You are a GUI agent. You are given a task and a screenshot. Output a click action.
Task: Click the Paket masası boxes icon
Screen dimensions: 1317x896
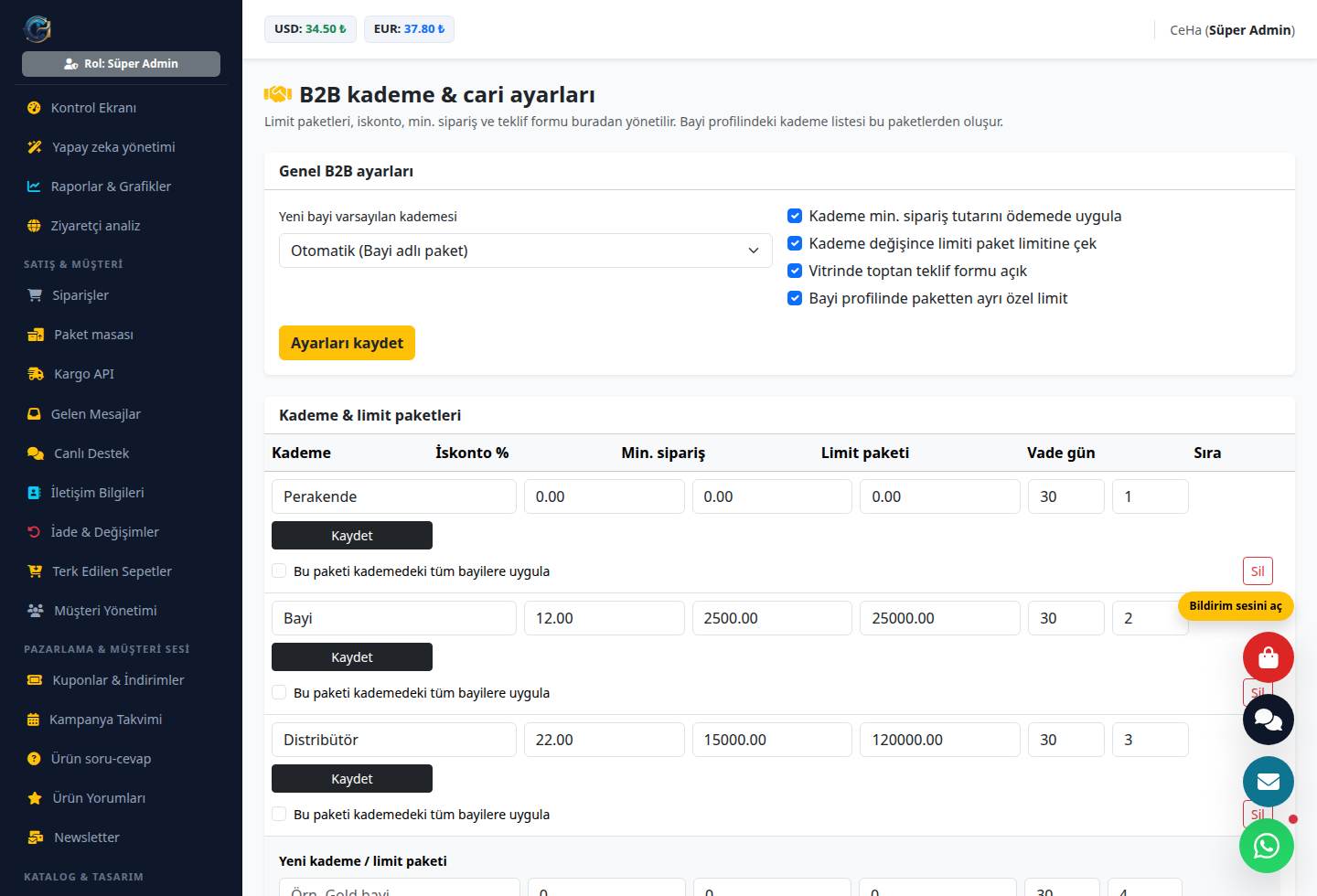[36, 335]
